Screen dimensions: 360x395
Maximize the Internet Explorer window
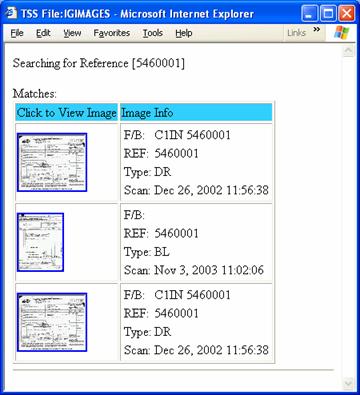(328, 14)
